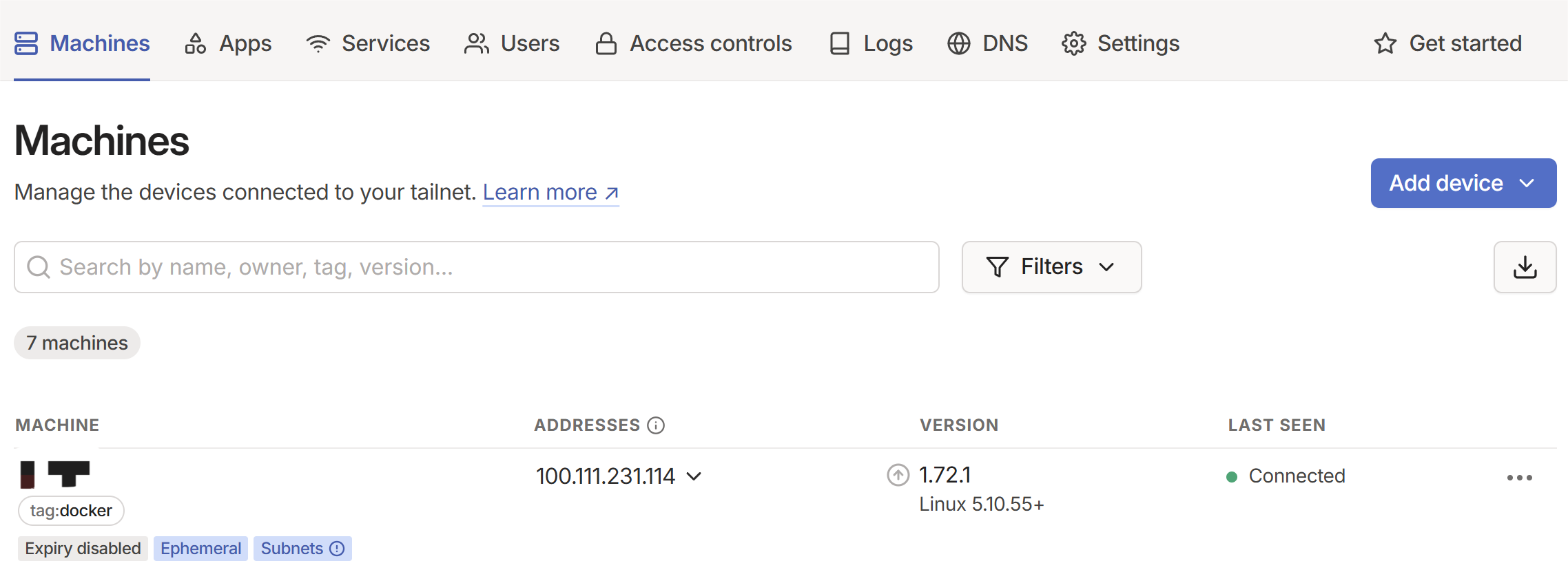Open the Machines tab

(82, 43)
